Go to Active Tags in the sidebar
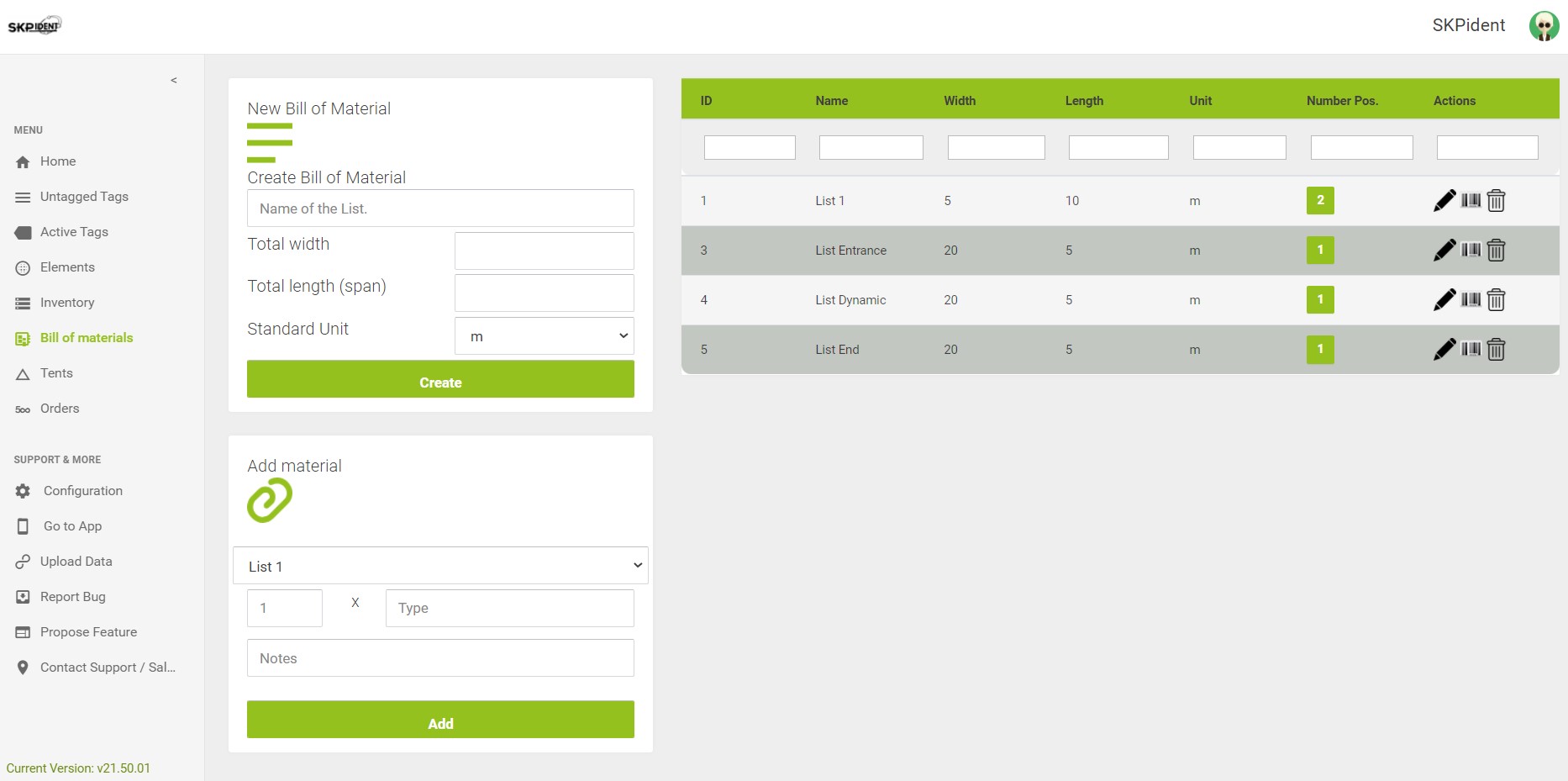 click(x=74, y=232)
